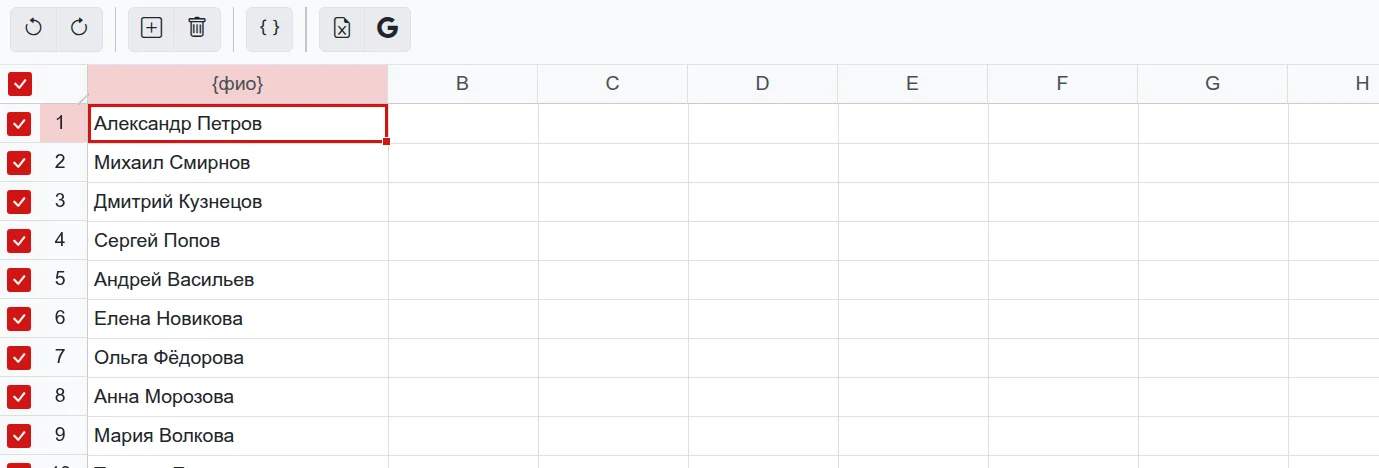Viewport: 1379px width, 468px height.
Task: Click the cell containing Елена Новикова
Action: tap(238, 318)
